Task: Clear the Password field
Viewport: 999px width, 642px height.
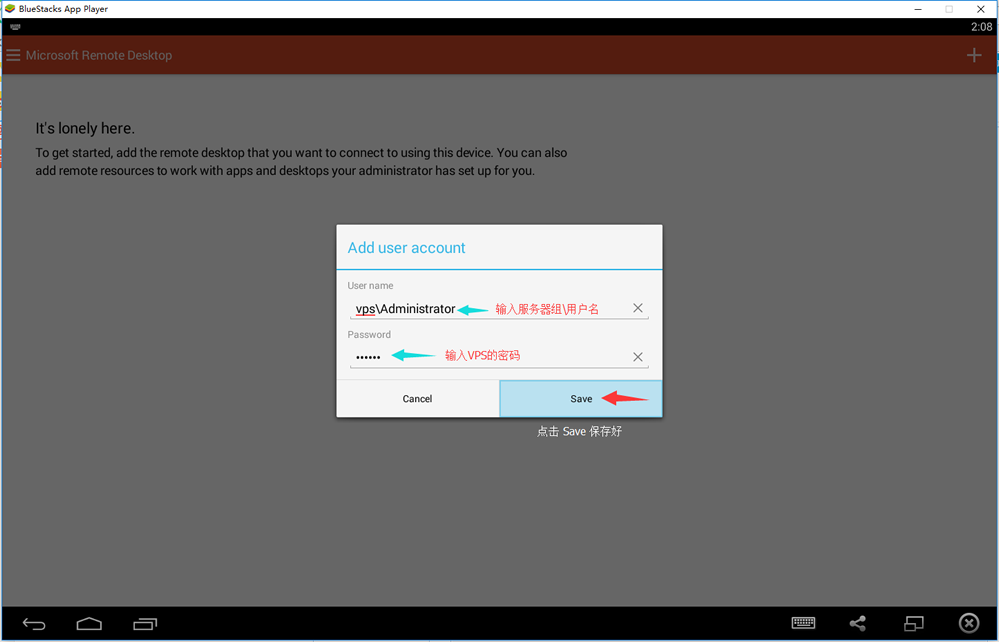Action: point(638,357)
